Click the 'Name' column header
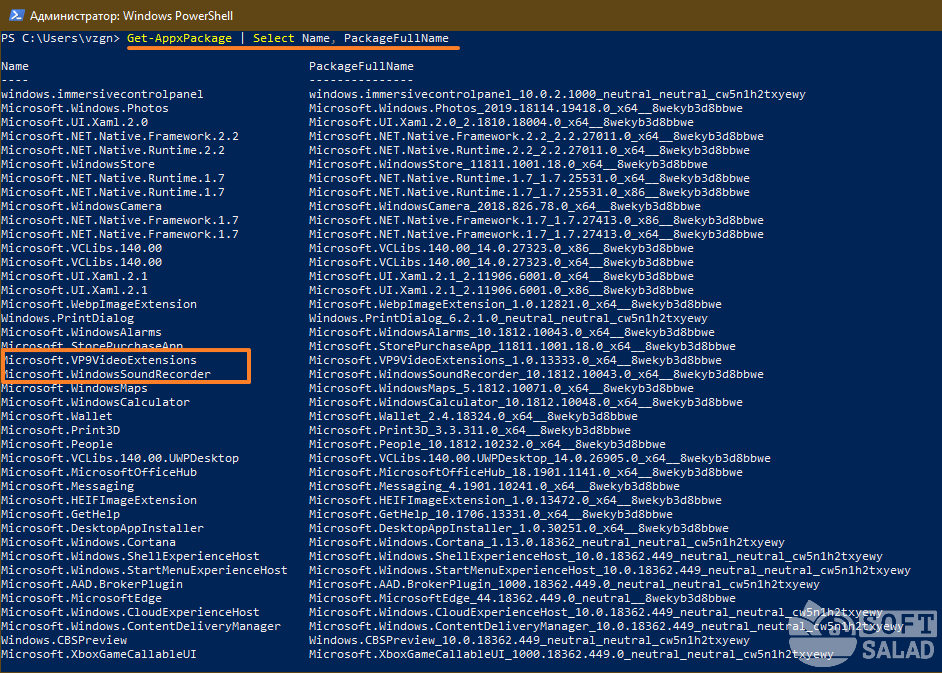 (x=15, y=66)
